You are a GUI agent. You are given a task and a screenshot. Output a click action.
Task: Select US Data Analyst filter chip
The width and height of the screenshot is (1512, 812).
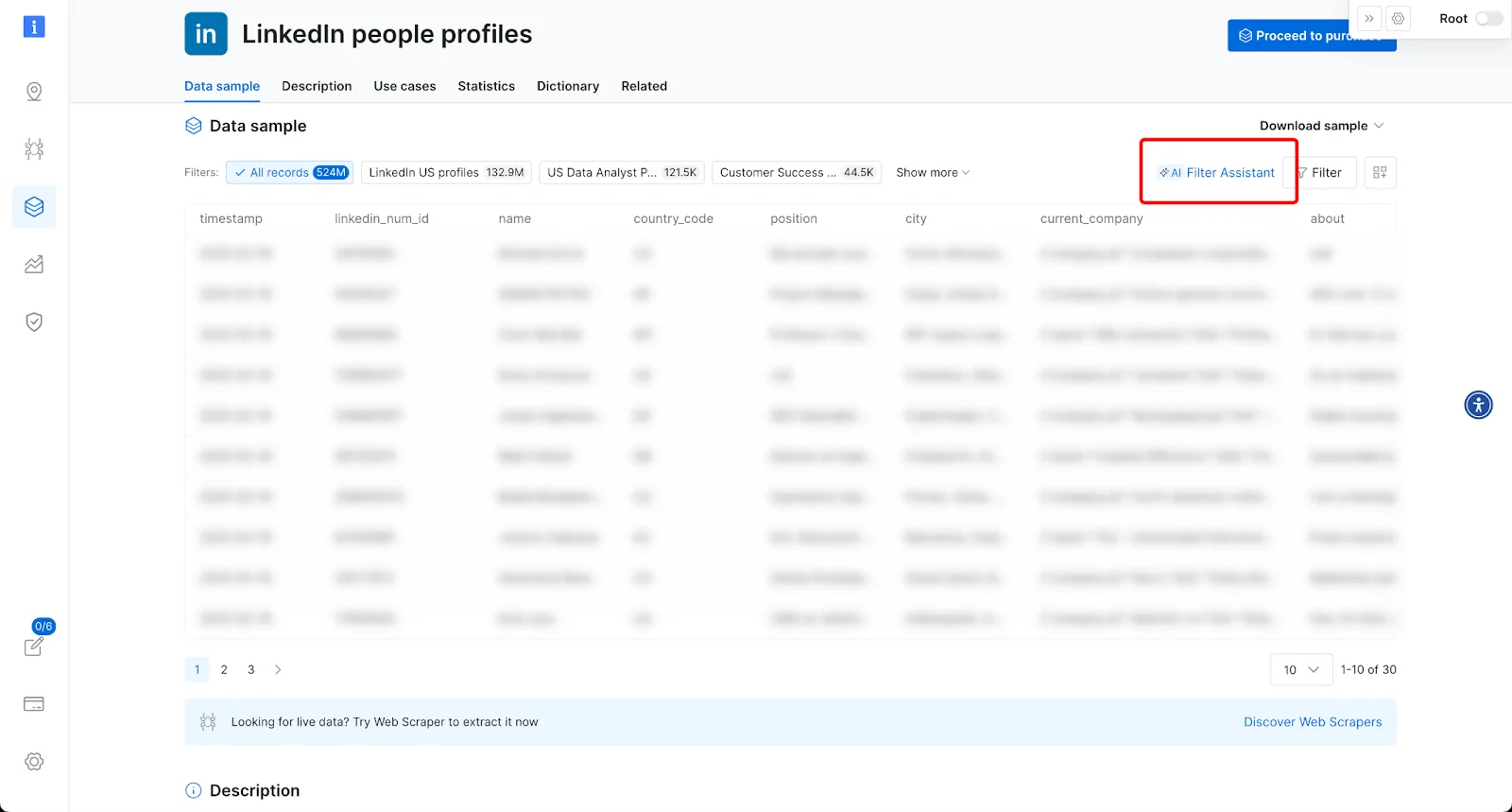point(622,172)
